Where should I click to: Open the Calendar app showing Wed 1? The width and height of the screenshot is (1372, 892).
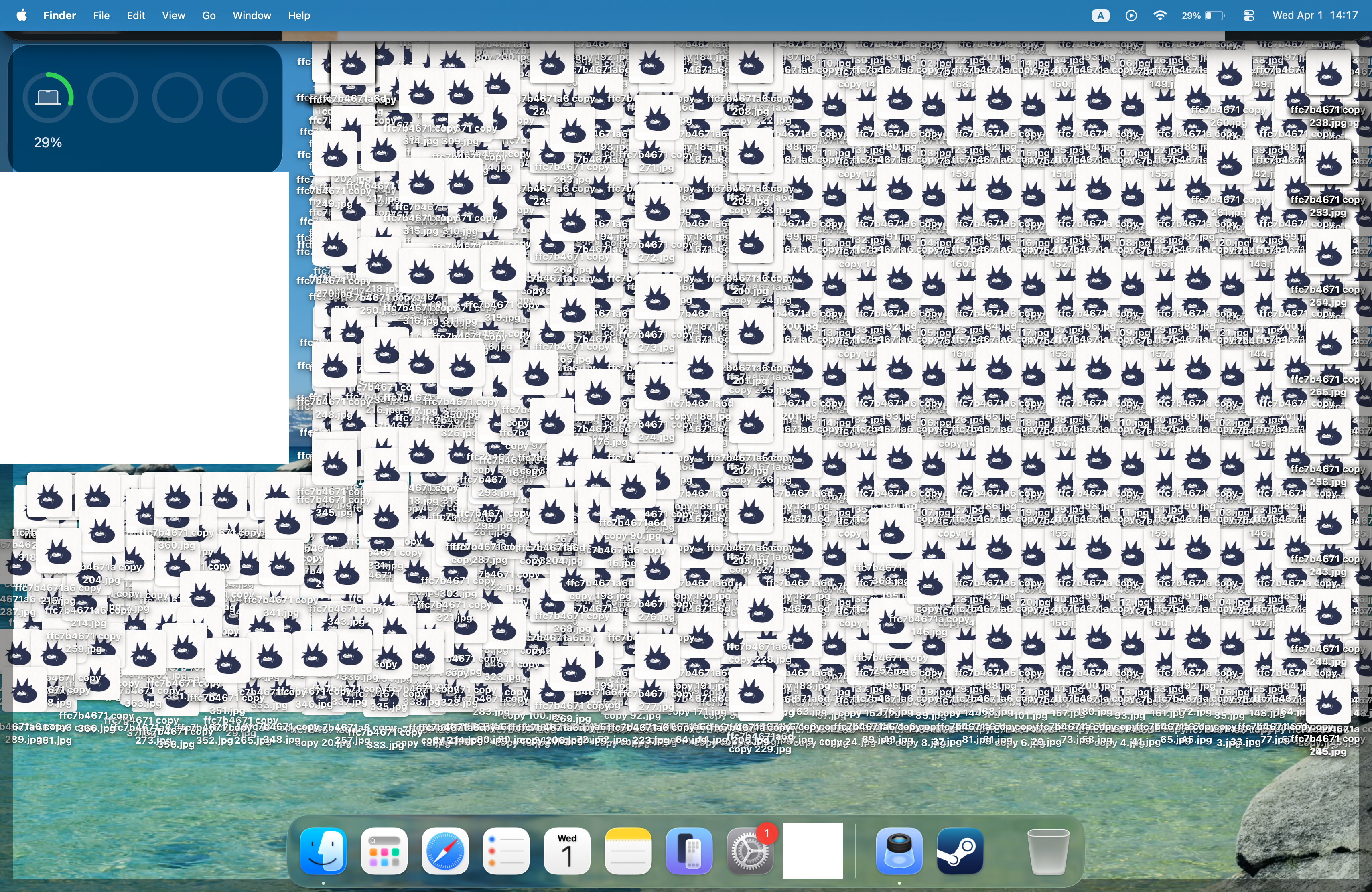[567, 851]
